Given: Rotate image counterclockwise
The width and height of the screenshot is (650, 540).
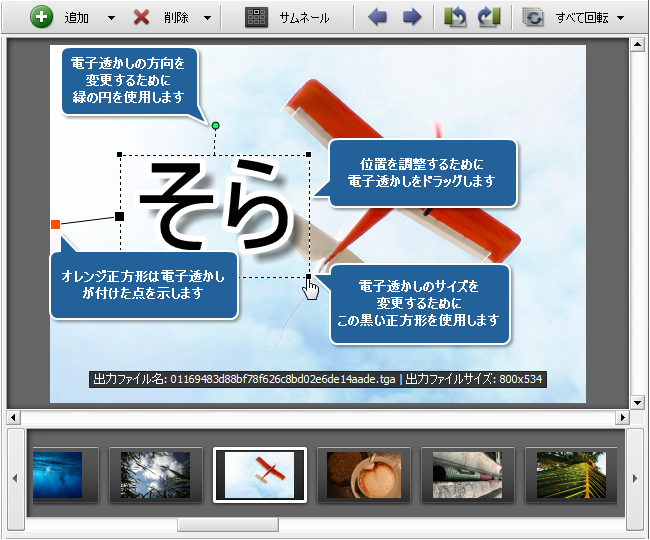Looking at the screenshot, I should pyautogui.click(x=456, y=17).
